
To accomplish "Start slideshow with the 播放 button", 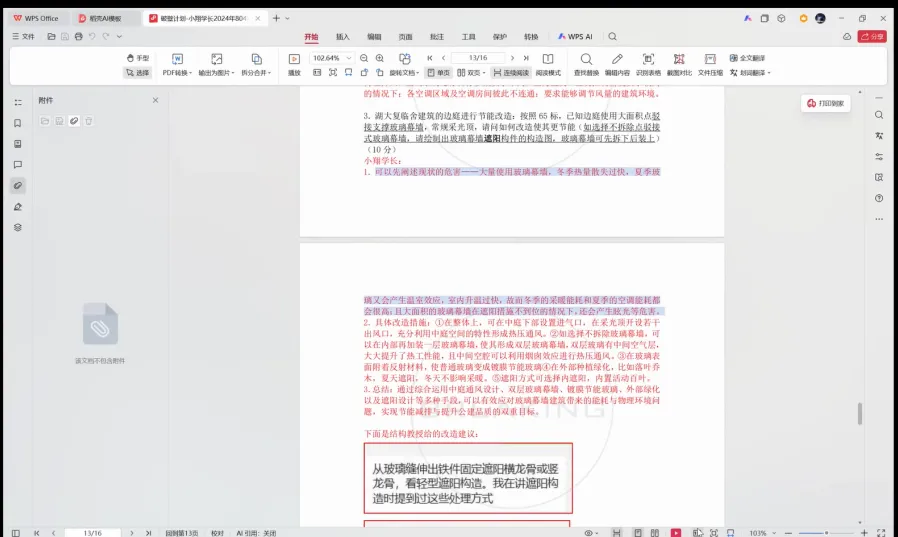I will 294,65.
